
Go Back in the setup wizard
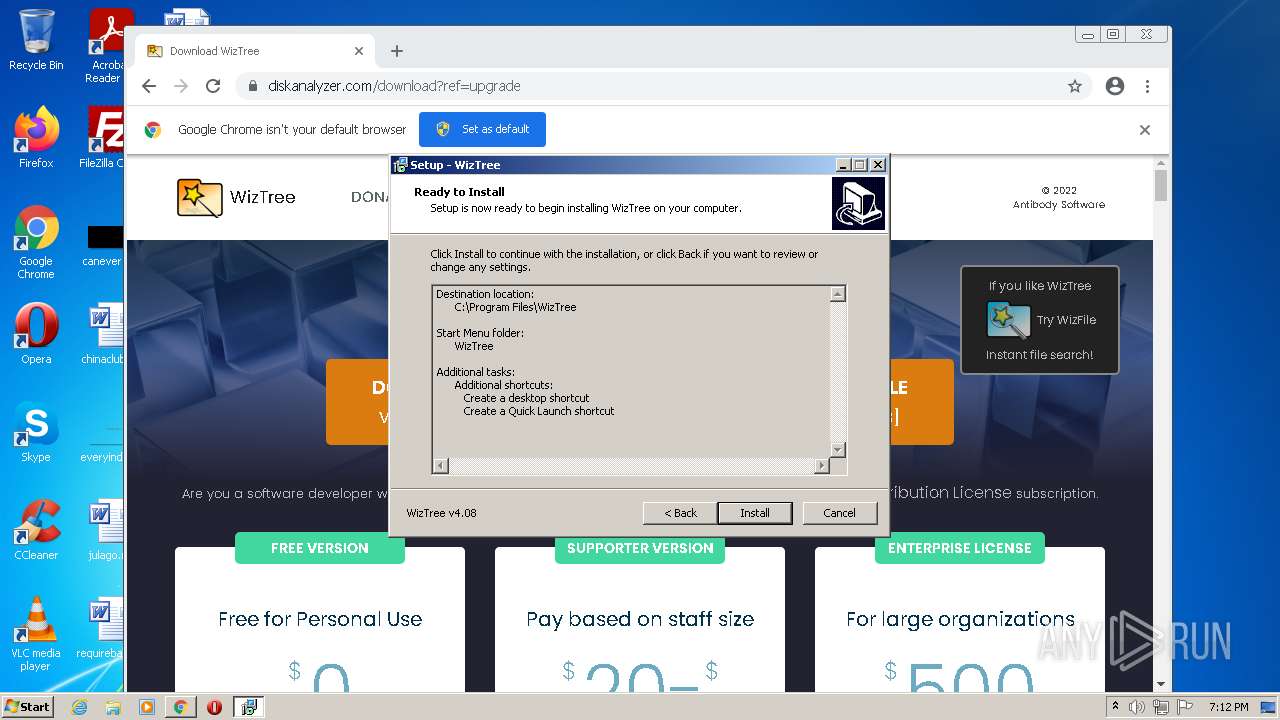tap(680, 513)
